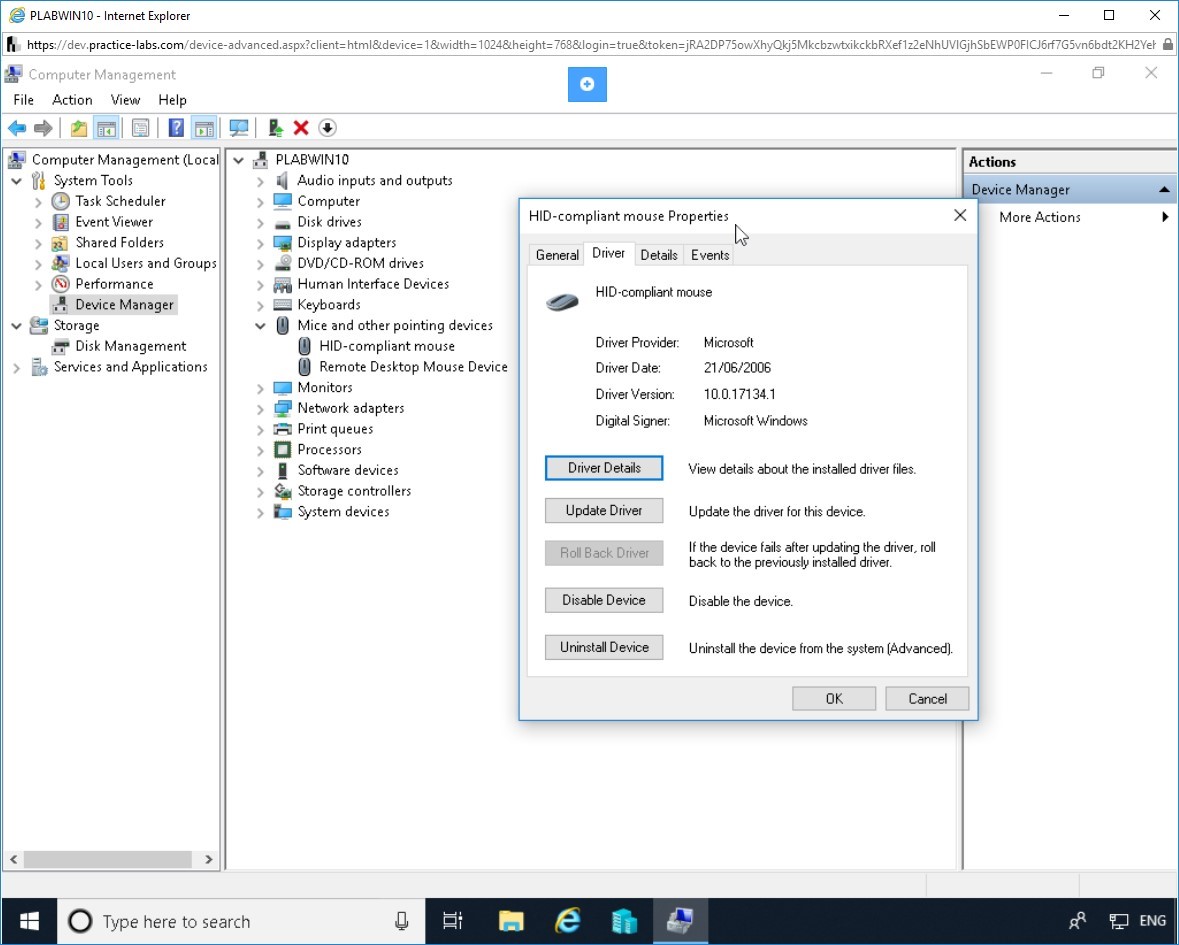1179x945 pixels.
Task: Toggle Show/Hide Console Tree toolbar icon
Action: (106, 128)
